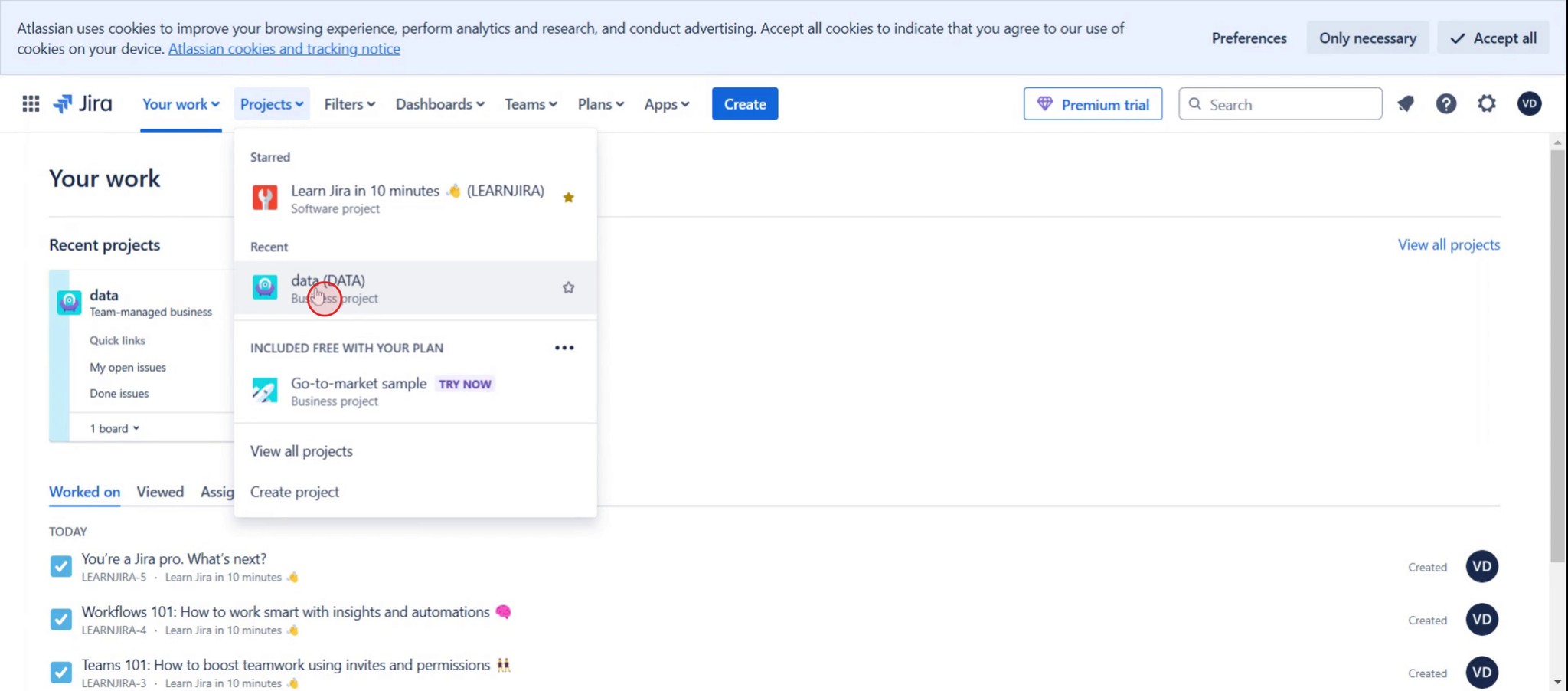
Task: Toggle the checkbox on LEARNJIRA-5 task
Action: tap(60, 566)
